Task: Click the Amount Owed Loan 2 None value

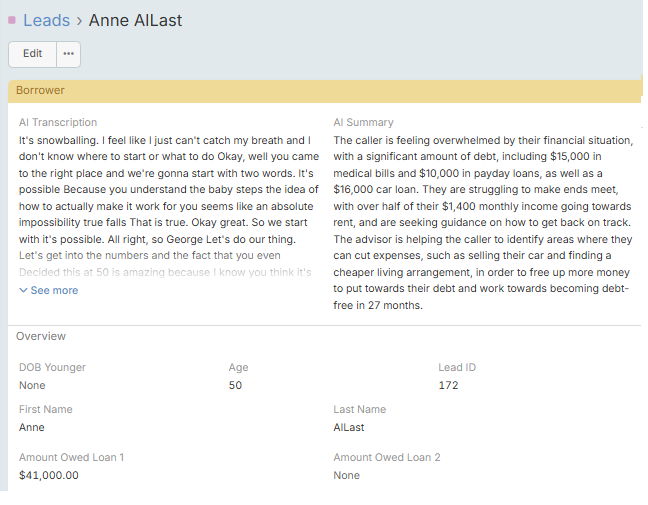Action: pyautogui.click(x=347, y=476)
